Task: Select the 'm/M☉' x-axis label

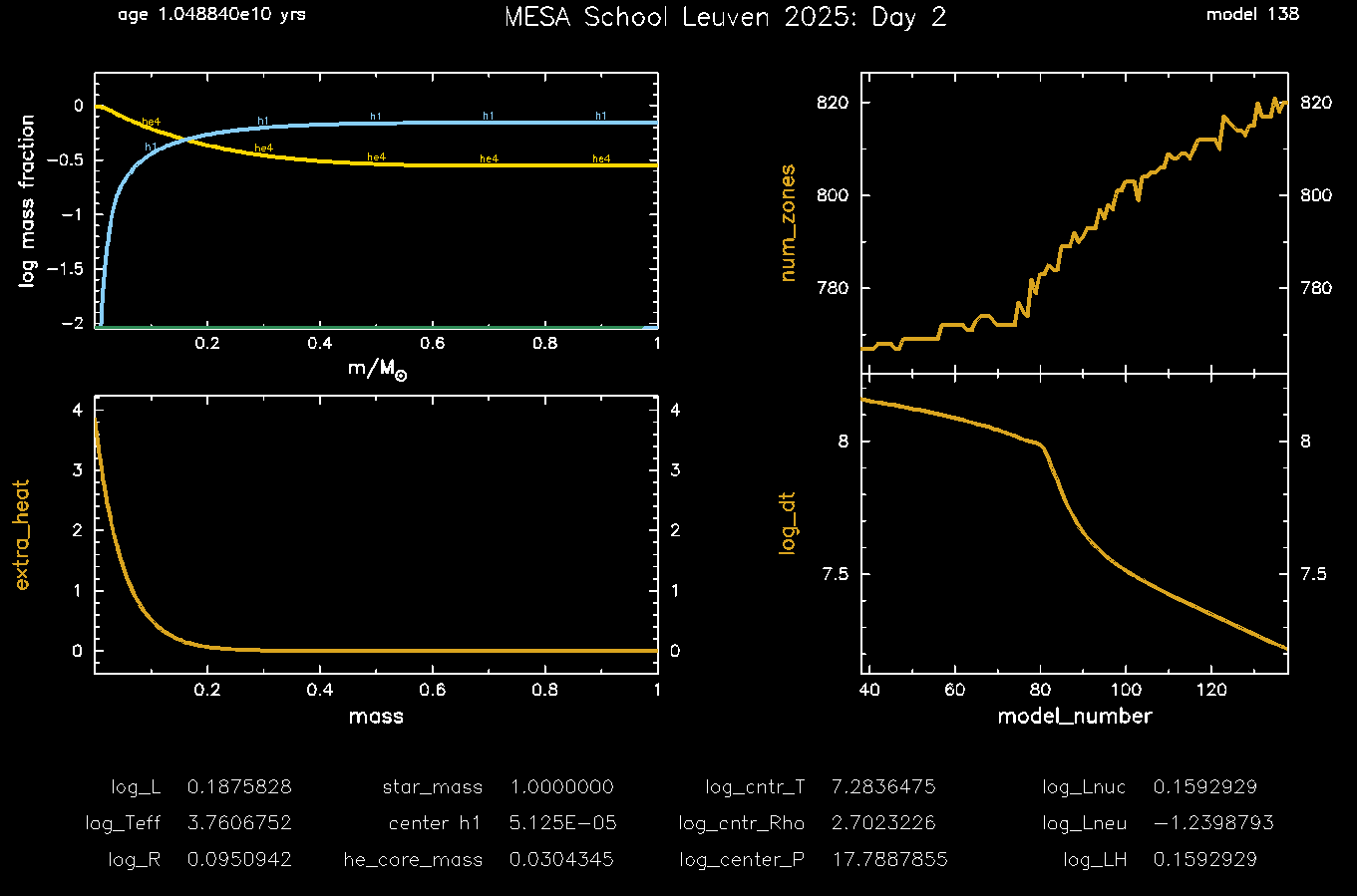Action: coord(377,369)
